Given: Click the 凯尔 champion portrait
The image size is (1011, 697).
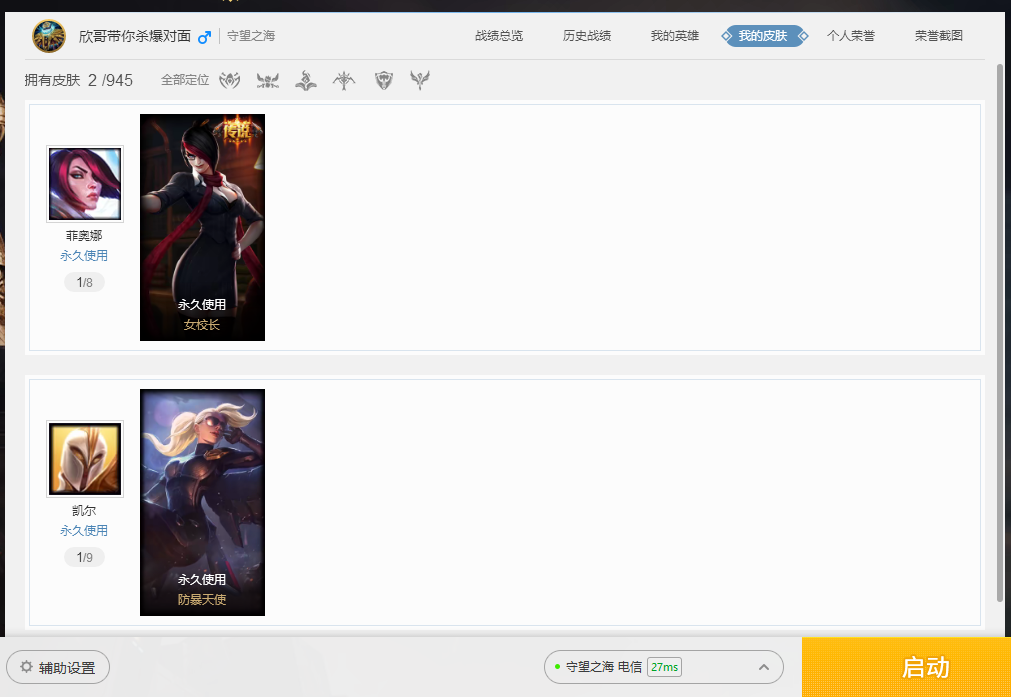Looking at the screenshot, I should 84,459.
